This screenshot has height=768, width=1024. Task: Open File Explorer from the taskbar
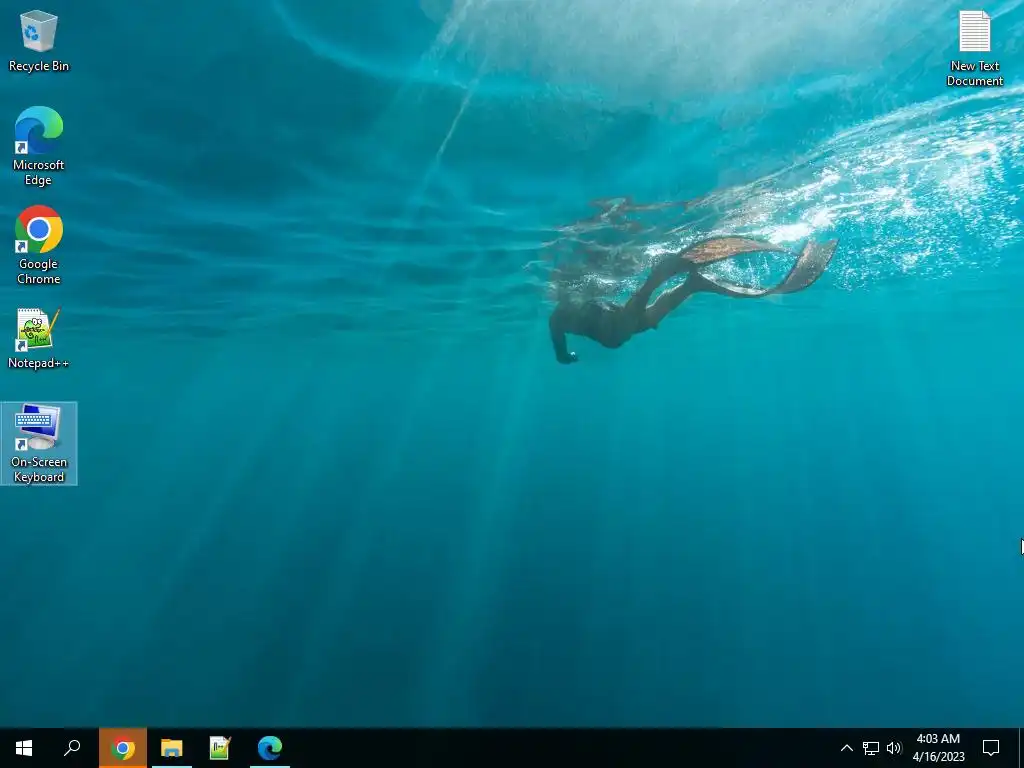tap(172, 748)
